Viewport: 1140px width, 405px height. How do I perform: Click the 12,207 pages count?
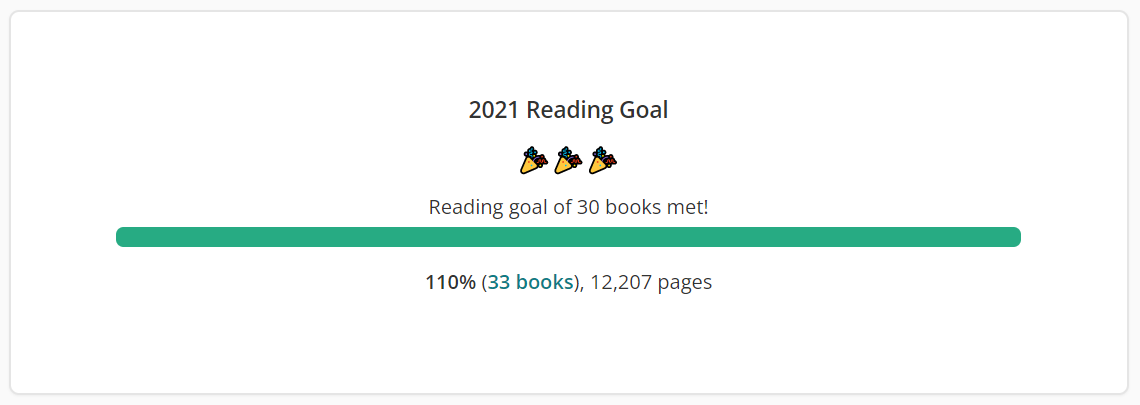[x=651, y=282]
